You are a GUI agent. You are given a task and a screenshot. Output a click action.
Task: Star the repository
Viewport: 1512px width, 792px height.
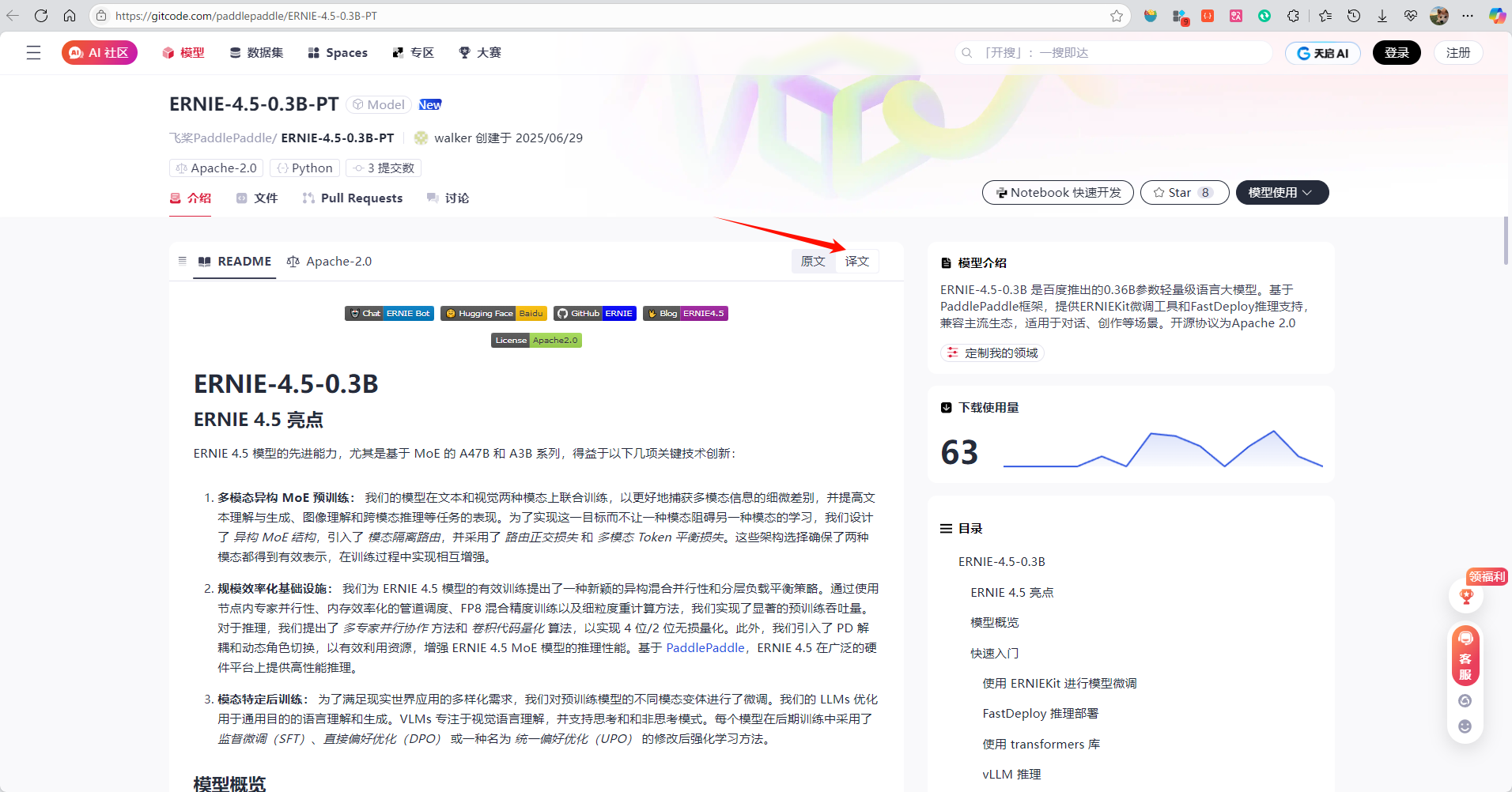1184,192
